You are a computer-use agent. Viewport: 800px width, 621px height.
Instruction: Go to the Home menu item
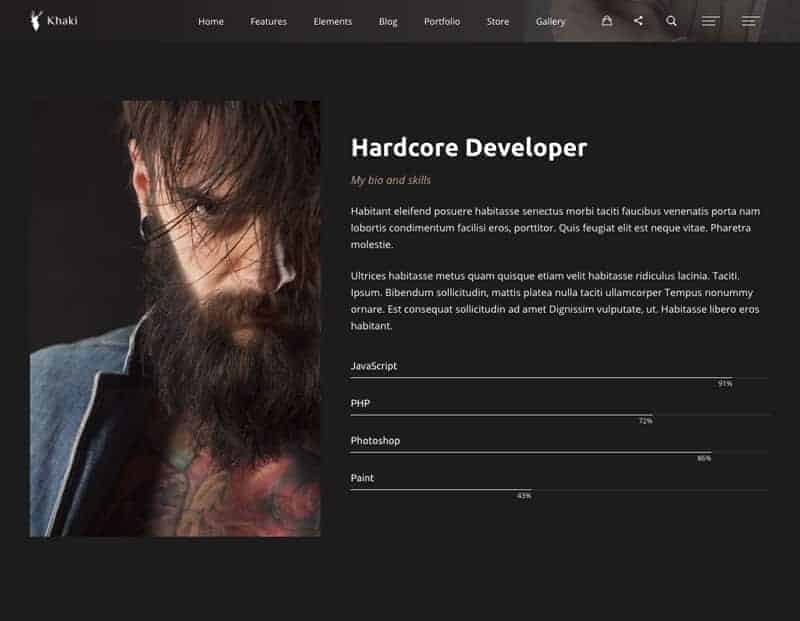[x=211, y=21]
